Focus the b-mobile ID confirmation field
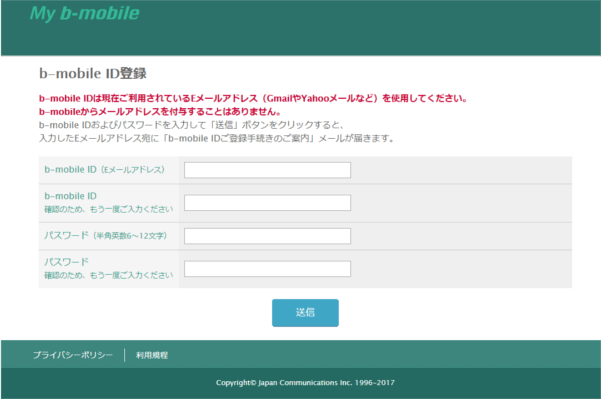The height and width of the screenshot is (399, 601). click(267, 203)
